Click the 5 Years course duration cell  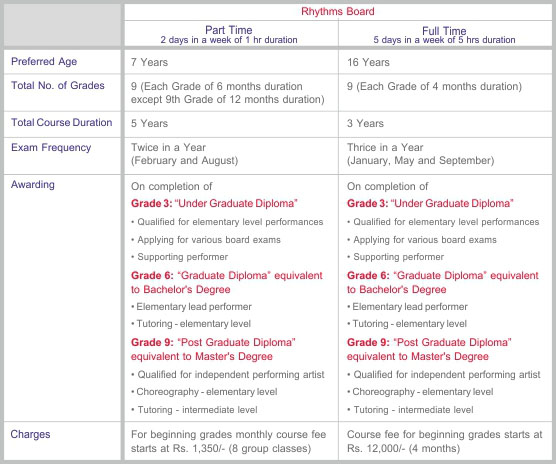pyautogui.click(x=149, y=123)
